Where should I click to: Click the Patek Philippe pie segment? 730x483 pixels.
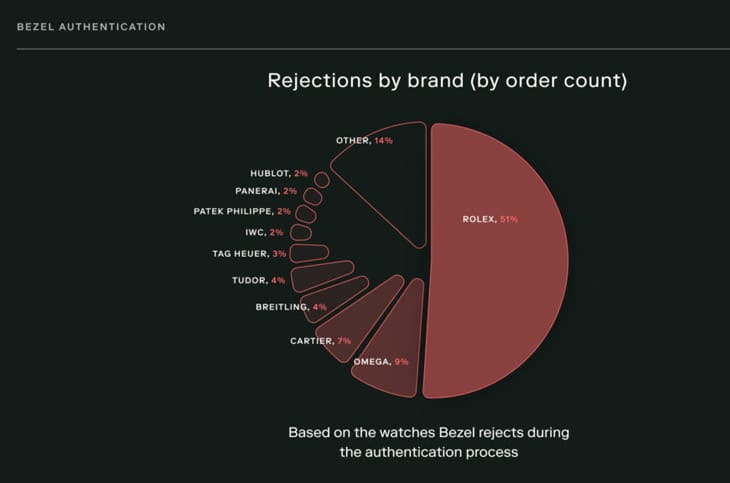(306, 214)
